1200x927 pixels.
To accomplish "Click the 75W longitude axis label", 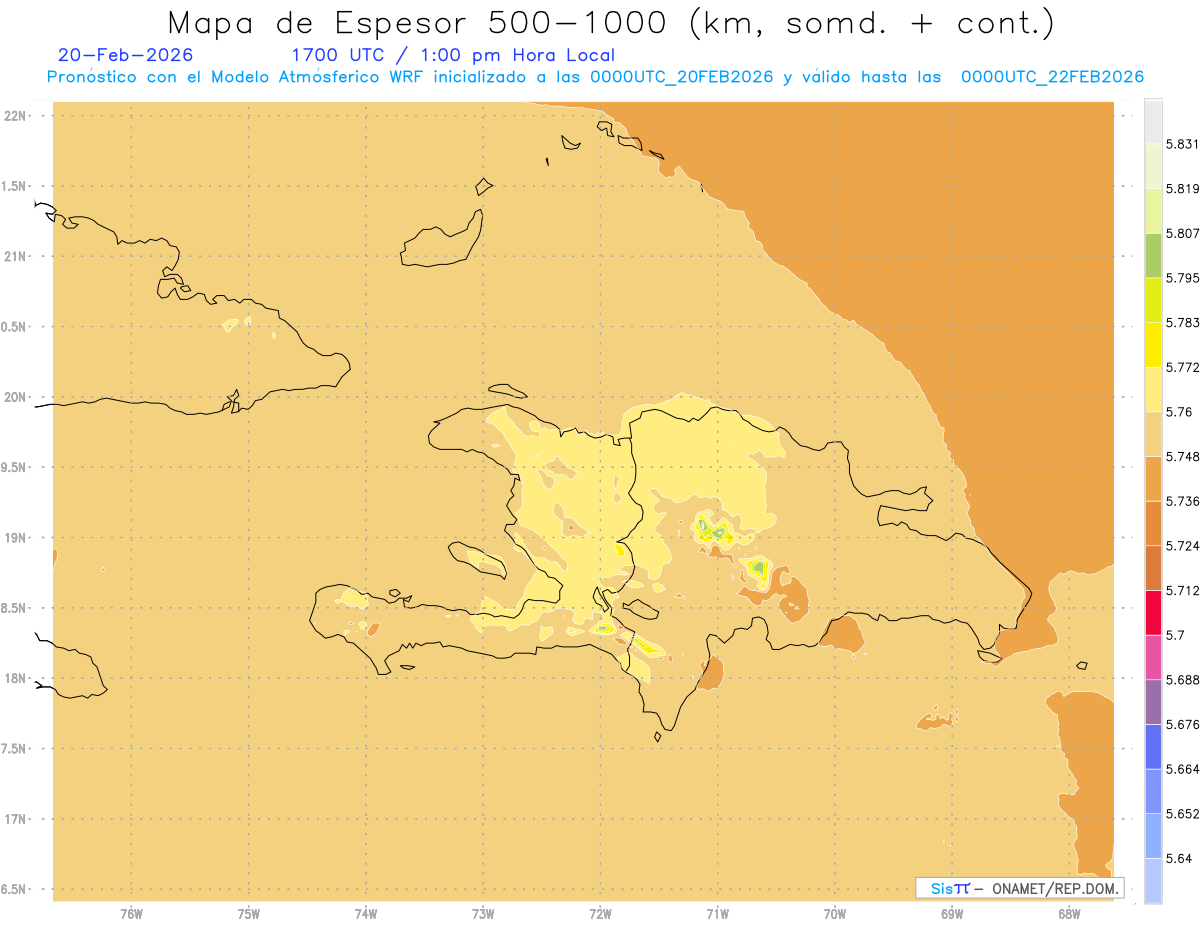I will 249,914.
